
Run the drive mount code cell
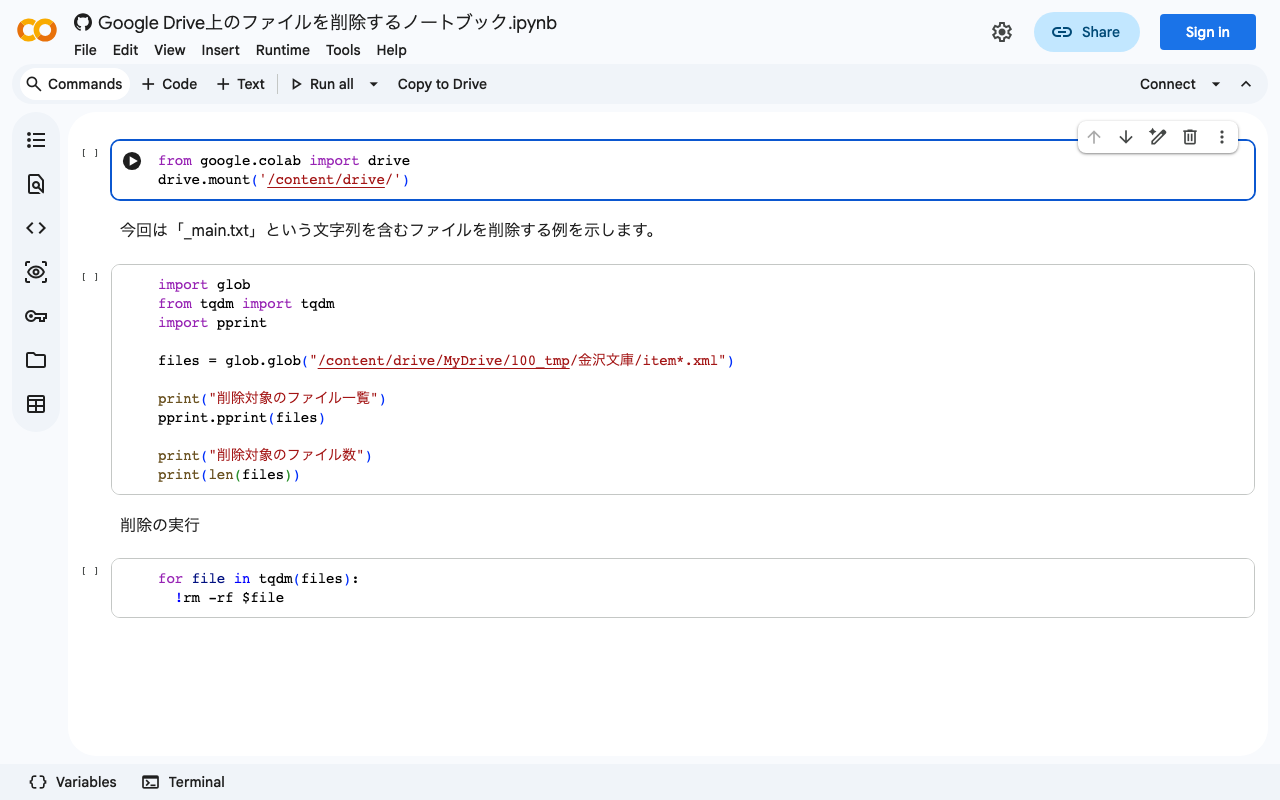pyautogui.click(x=132, y=161)
